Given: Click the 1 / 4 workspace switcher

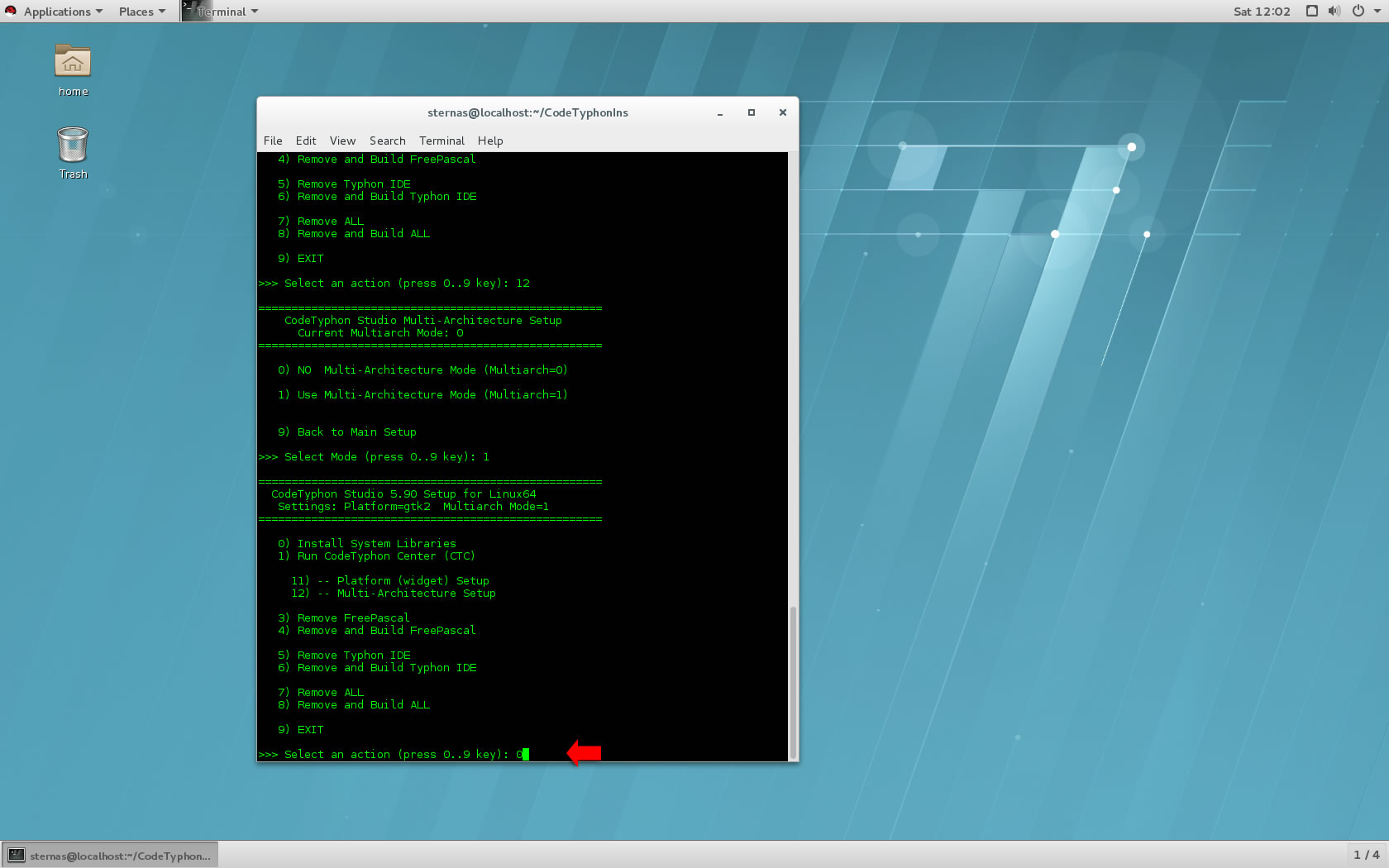Looking at the screenshot, I should pos(1366,855).
